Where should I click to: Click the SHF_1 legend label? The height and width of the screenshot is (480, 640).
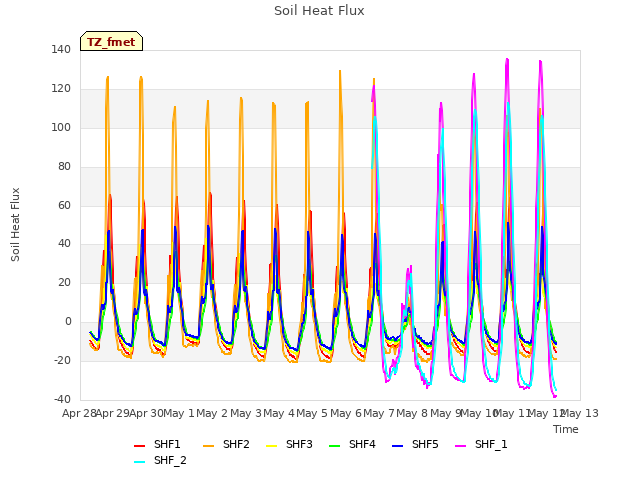(x=491, y=444)
